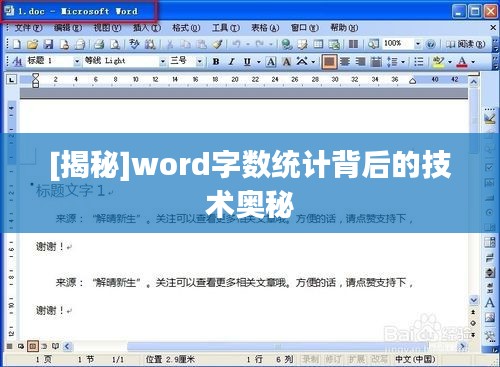Toggle Bold formatting button

point(216,62)
